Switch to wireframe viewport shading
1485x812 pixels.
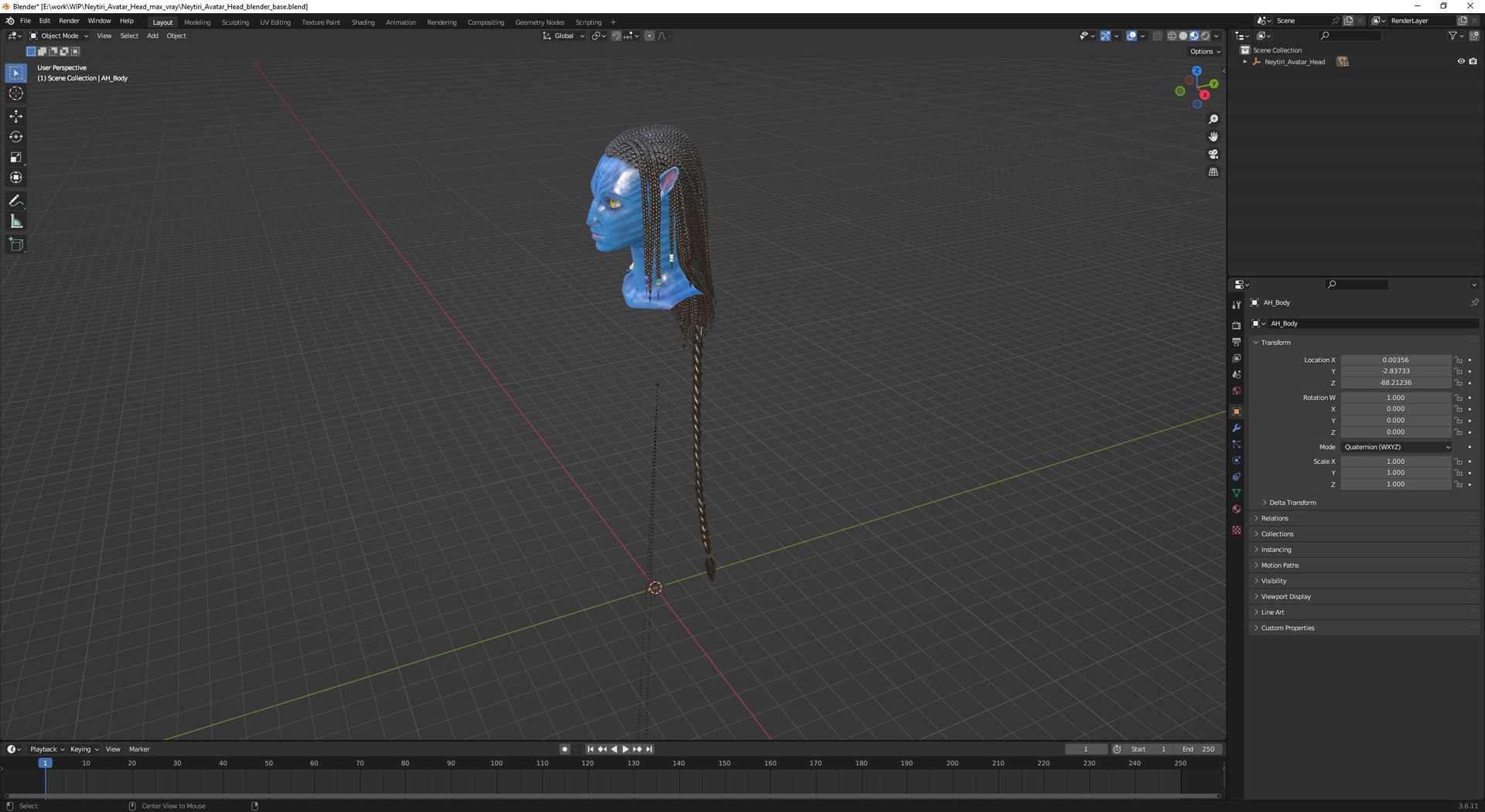pyautogui.click(x=1172, y=36)
